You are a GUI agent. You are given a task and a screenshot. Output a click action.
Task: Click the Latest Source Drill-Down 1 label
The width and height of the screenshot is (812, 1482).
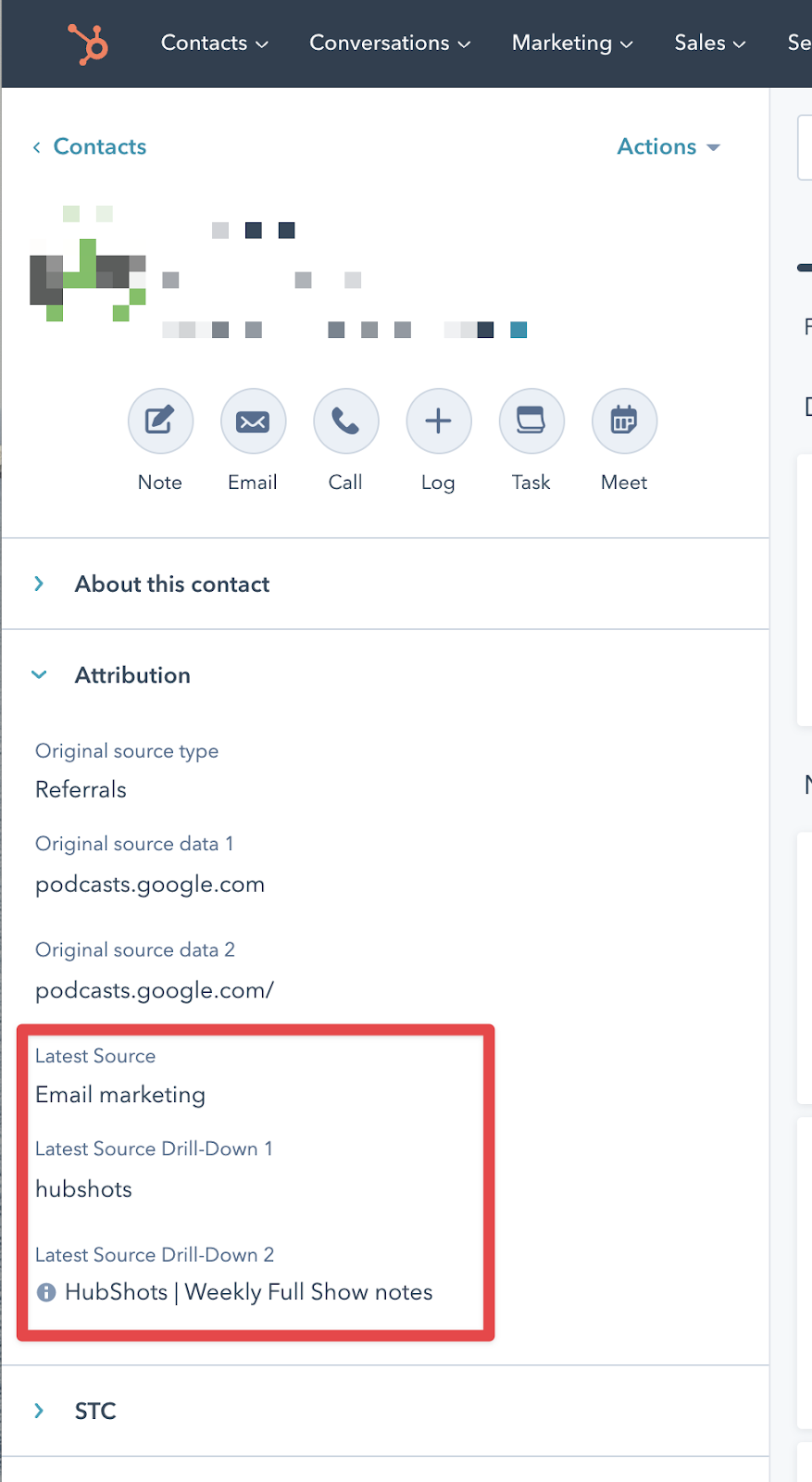[154, 1149]
